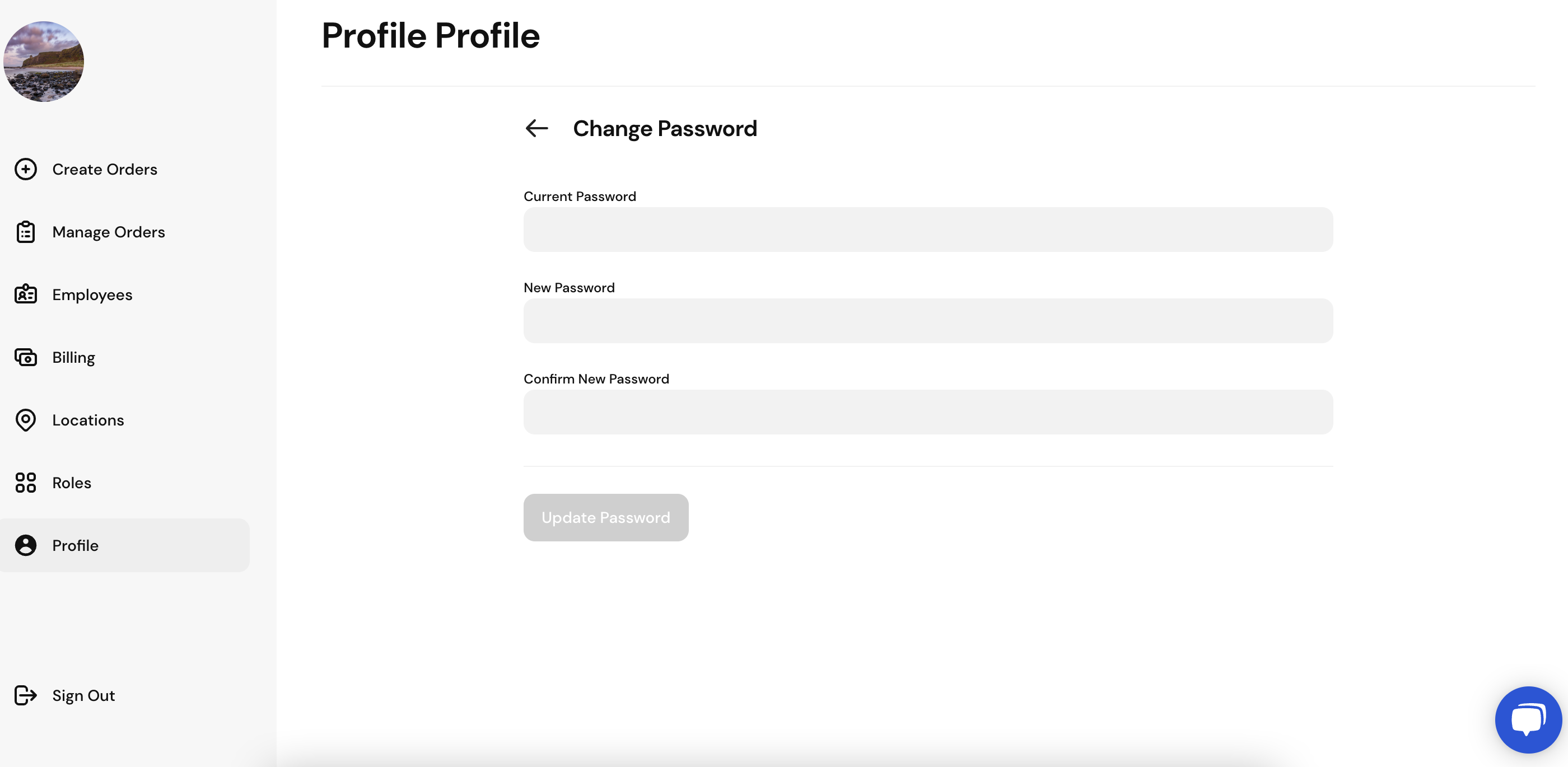Select the Current Password input field
1568x767 pixels.
click(928, 229)
